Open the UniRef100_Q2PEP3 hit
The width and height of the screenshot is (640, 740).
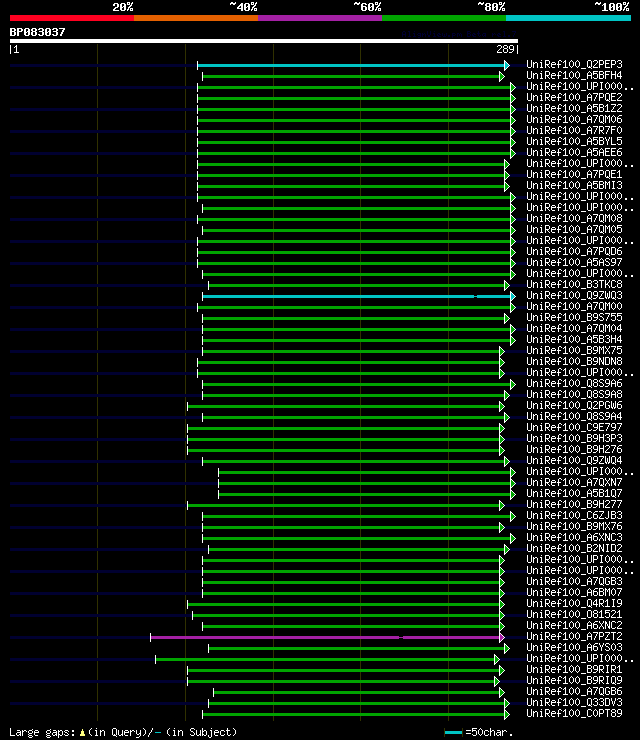coord(574,64)
